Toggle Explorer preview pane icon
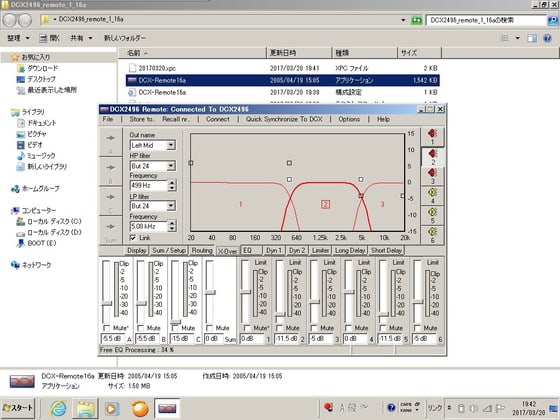The height and width of the screenshot is (420, 560). [532, 38]
